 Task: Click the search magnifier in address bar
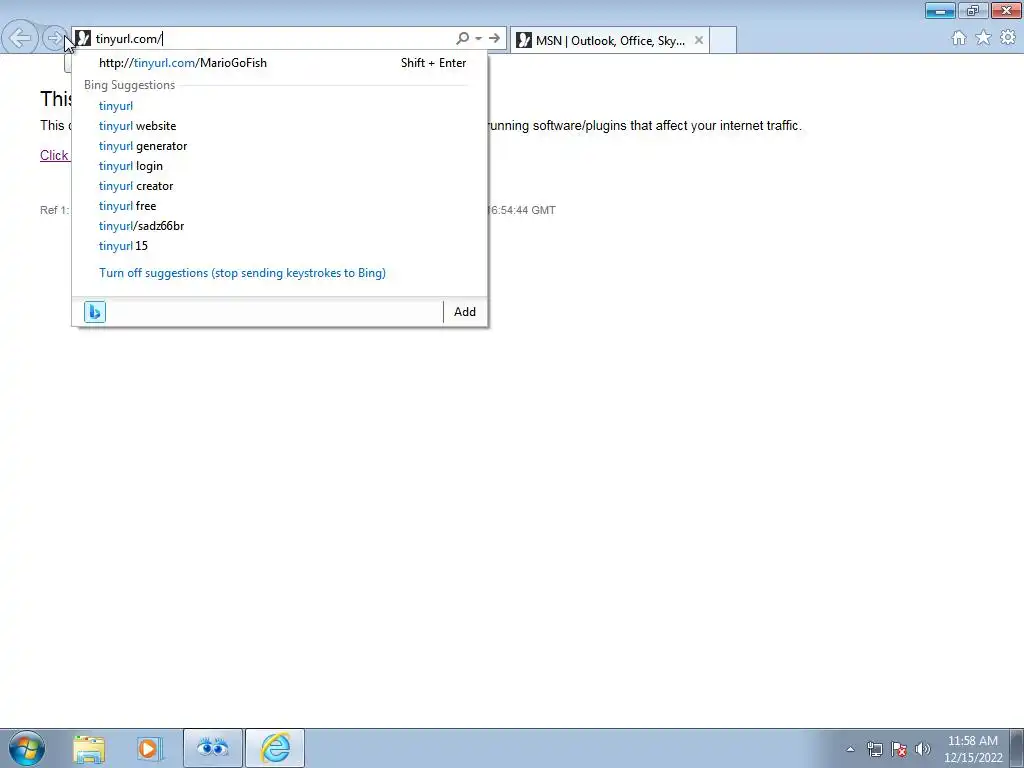[x=462, y=39]
